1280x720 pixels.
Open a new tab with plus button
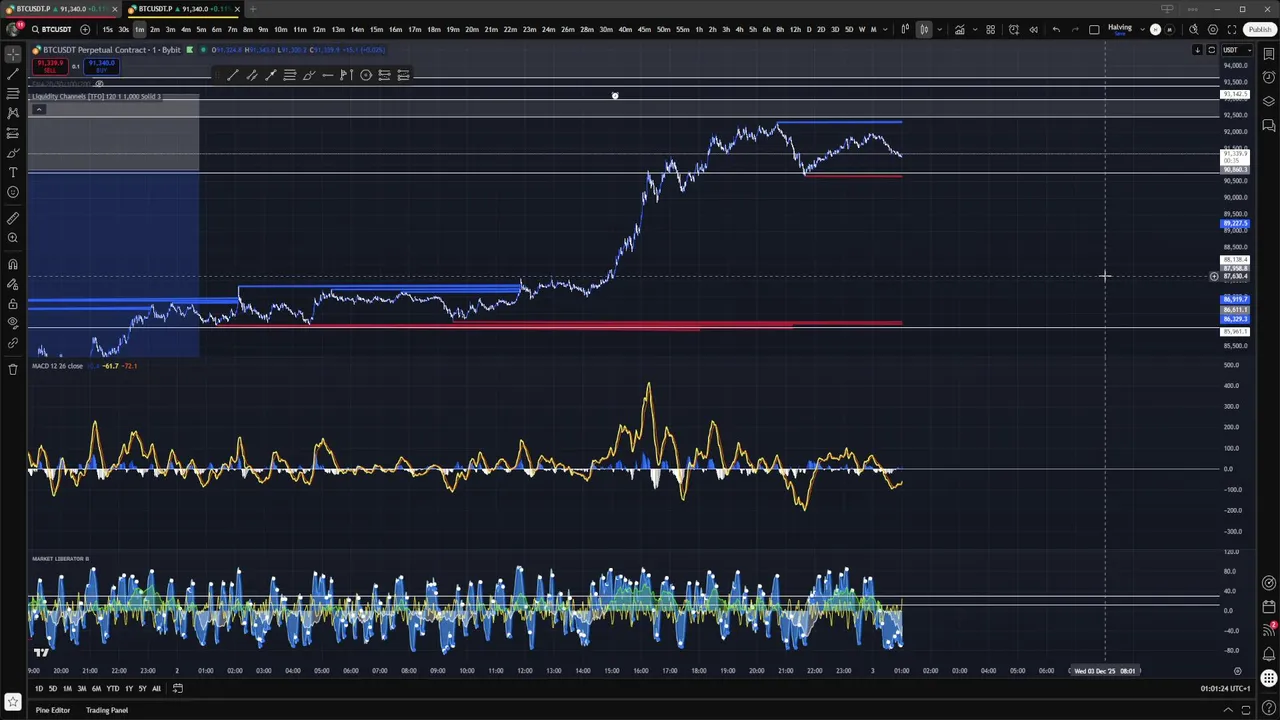(253, 9)
